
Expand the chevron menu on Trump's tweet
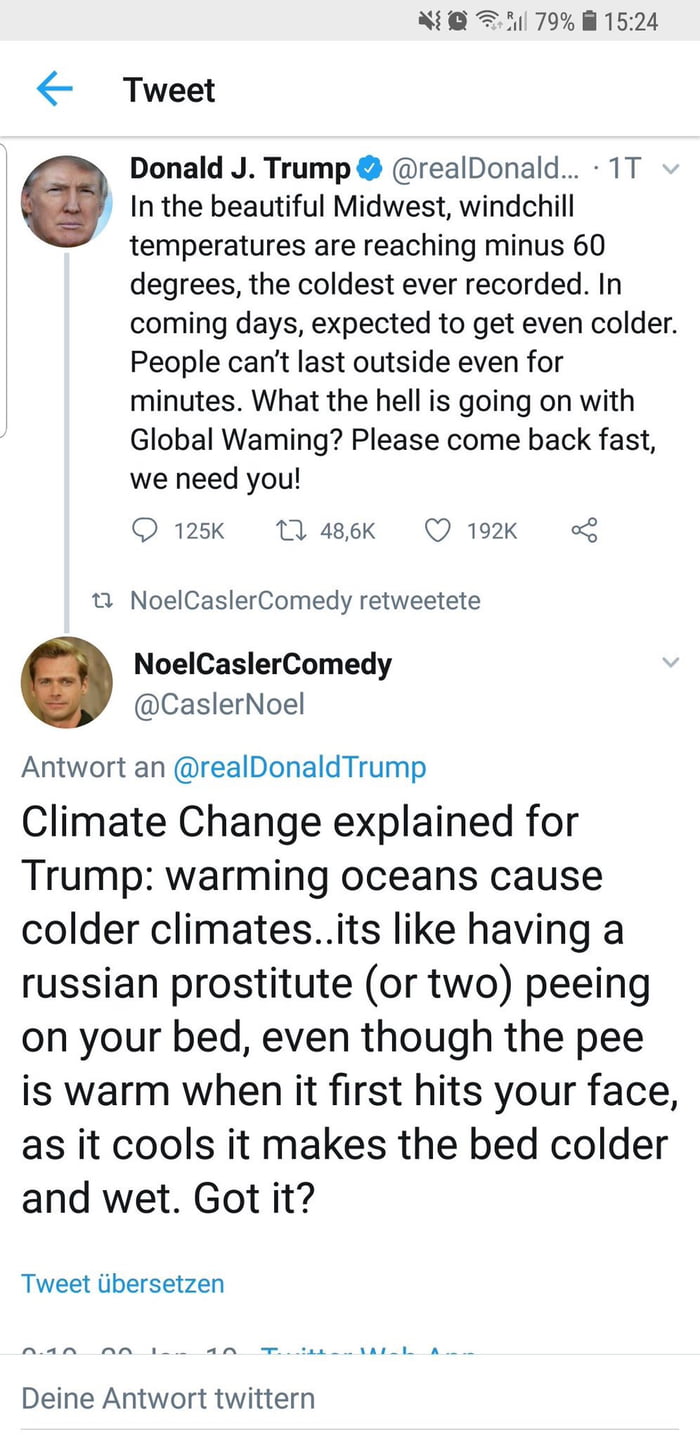tap(671, 169)
